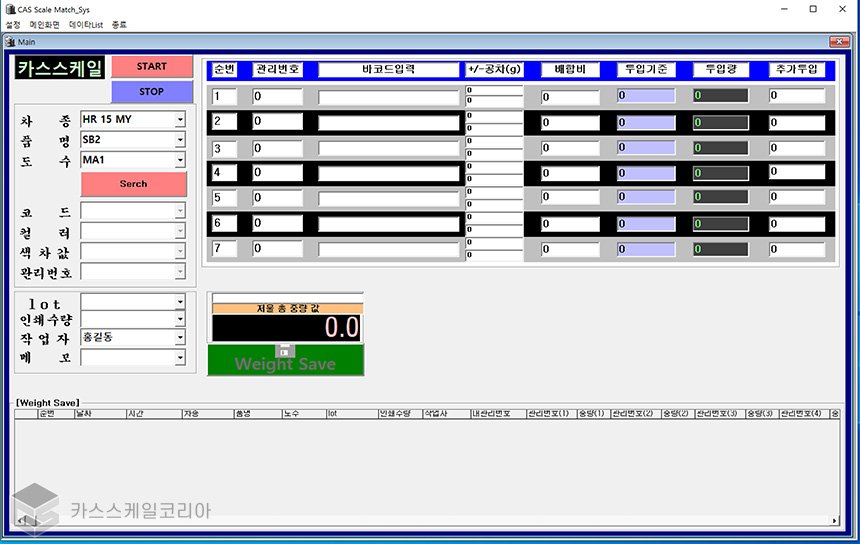Screen dimensions: 860x544
Task: Click the floppy disk Weight Save icon
Action: coord(285,351)
